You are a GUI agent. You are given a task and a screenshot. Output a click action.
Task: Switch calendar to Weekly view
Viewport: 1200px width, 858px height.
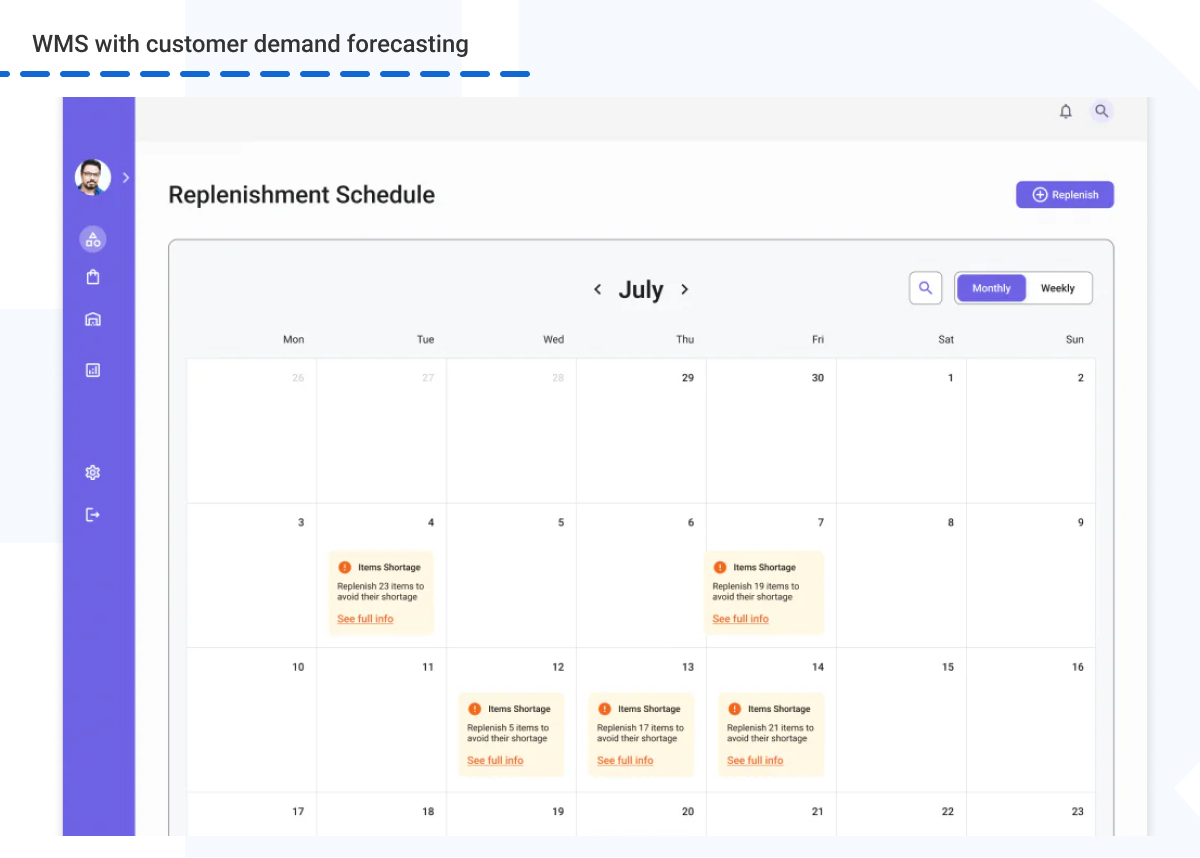pos(1057,288)
